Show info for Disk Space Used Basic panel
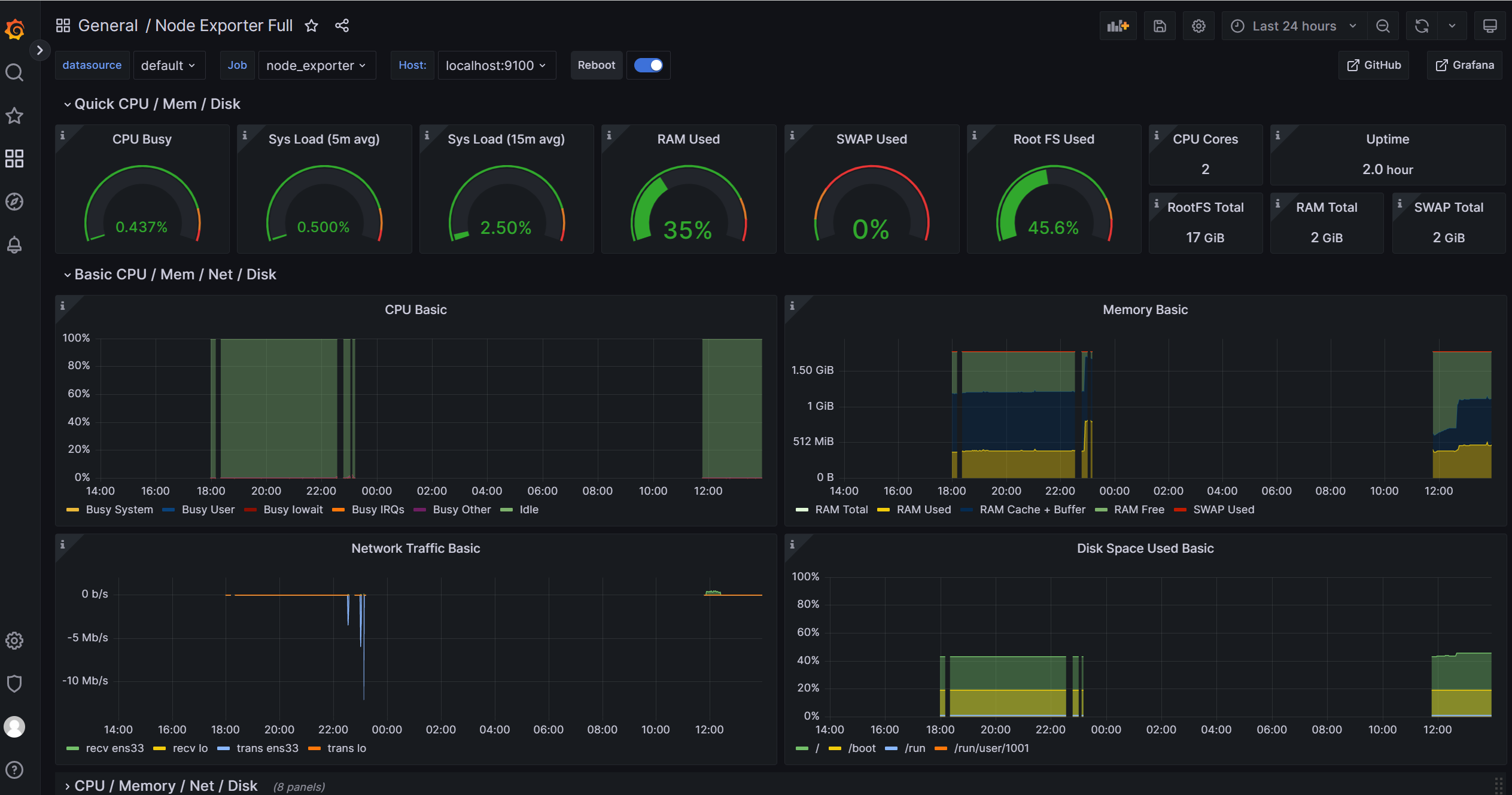The image size is (1512, 795). pos(792,545)
